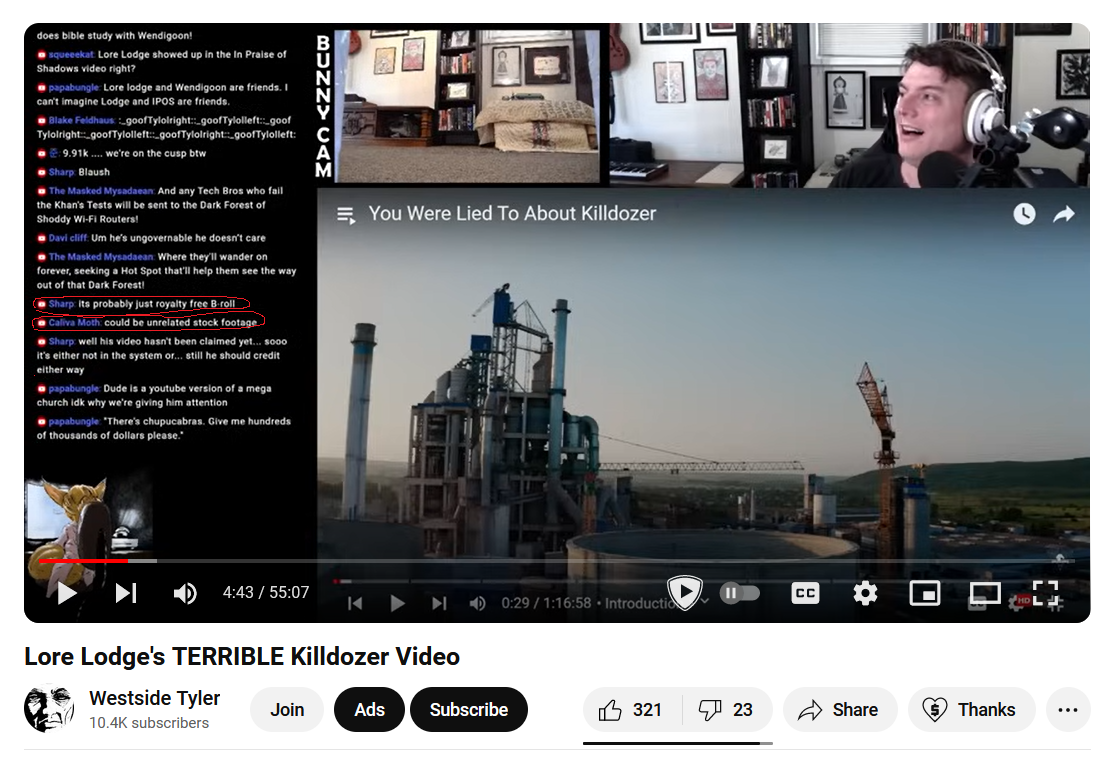Click Sharp's "video hasn't been claimed yet" message
Image resolution: width=1117 pixels, height=763 pixels.
tap(162, 355)
